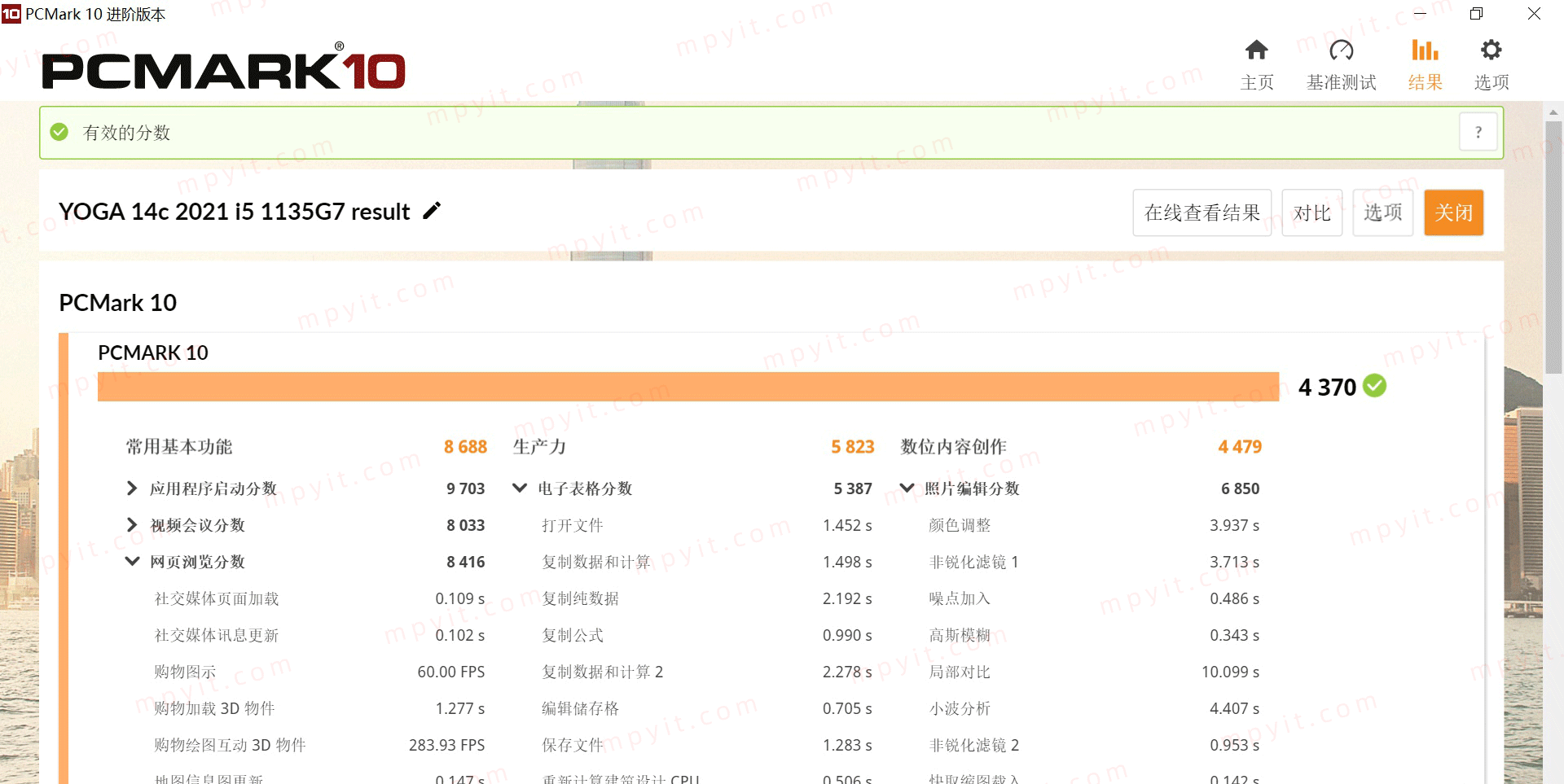
Task: Click the PCMARK 10 logo
Action: [x=223, y=67]
